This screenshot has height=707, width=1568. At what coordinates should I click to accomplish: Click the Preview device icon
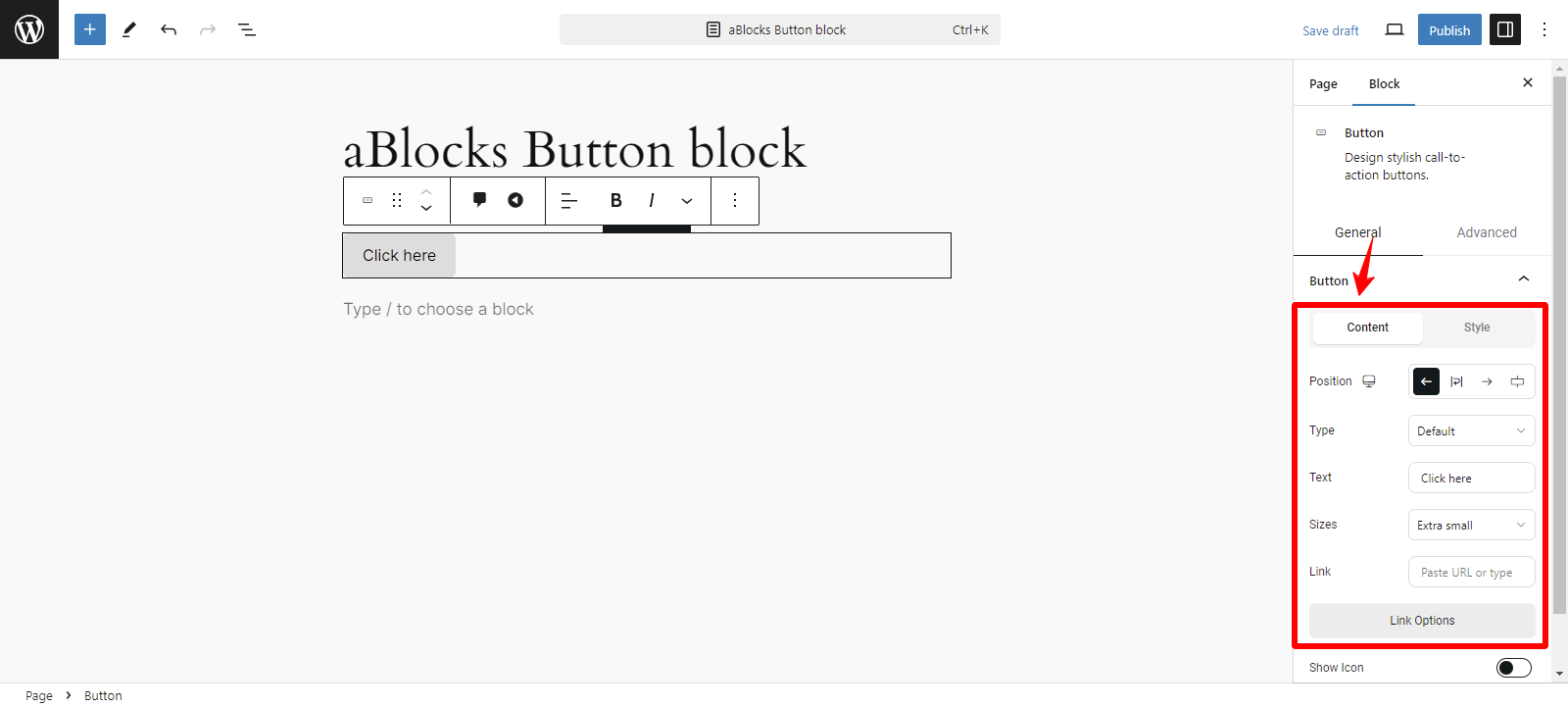tap(1395, 29)
